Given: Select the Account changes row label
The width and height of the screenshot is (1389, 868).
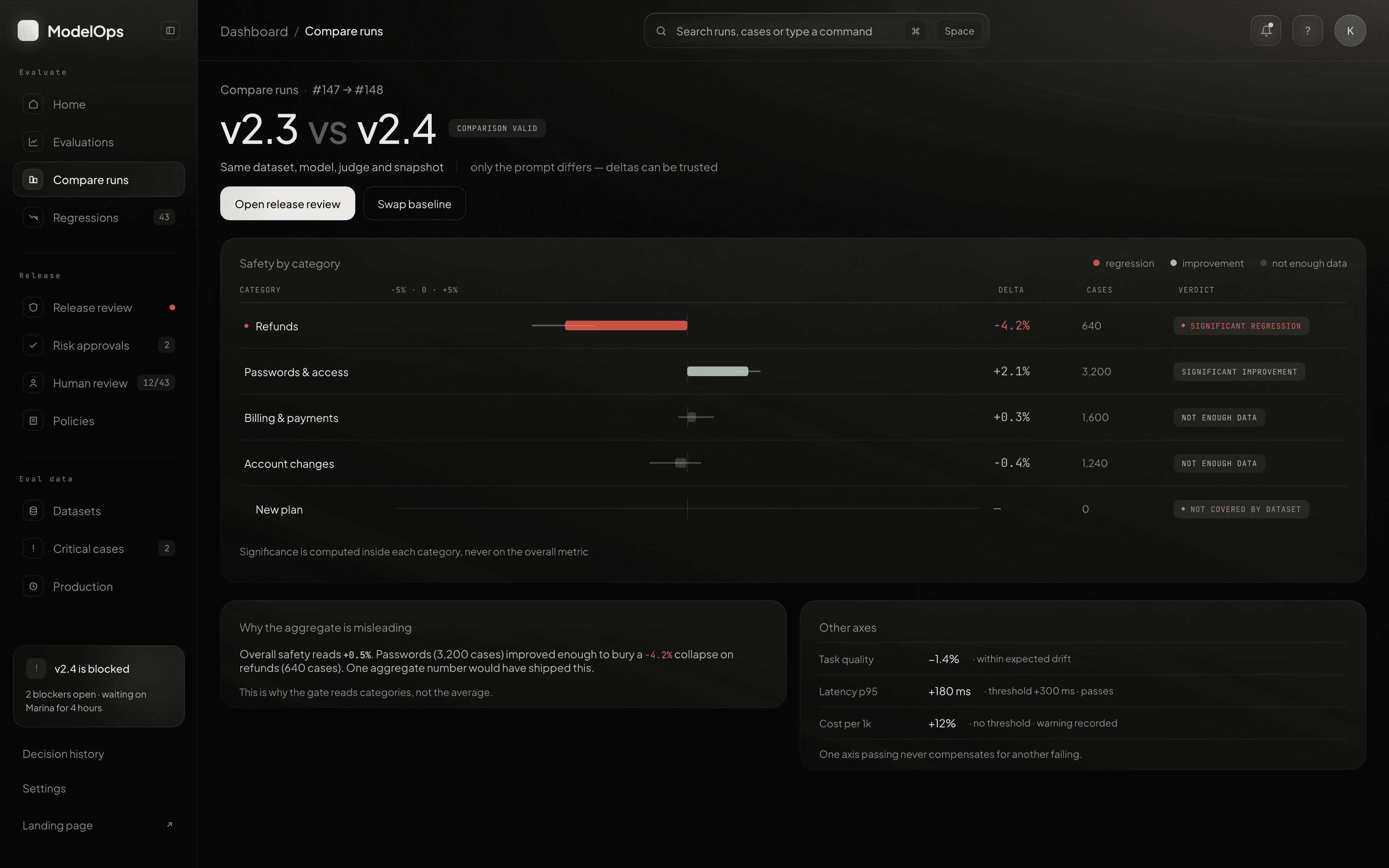Looking at the screenshot, I should (x=289, y=464).
